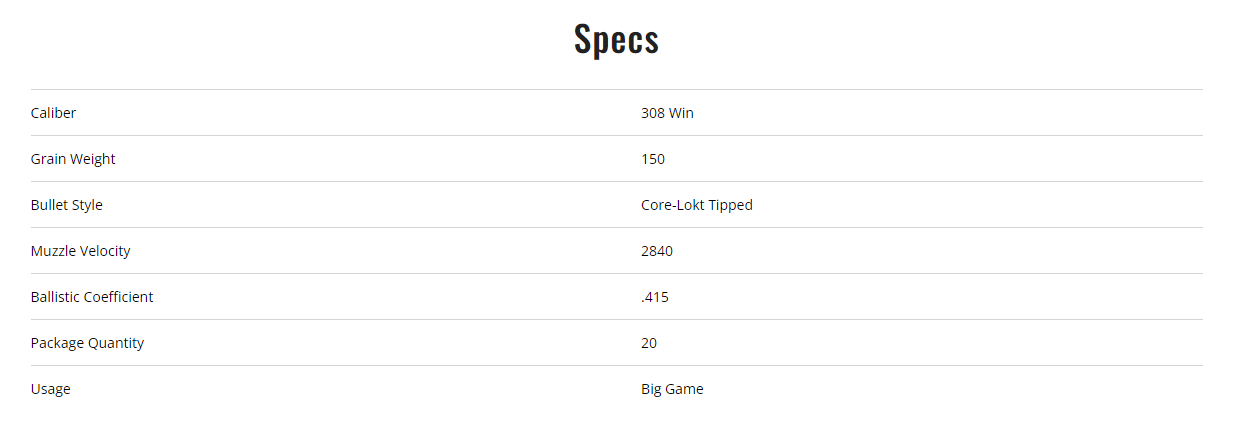Select the 308 Win caliber value

point(667,113)
